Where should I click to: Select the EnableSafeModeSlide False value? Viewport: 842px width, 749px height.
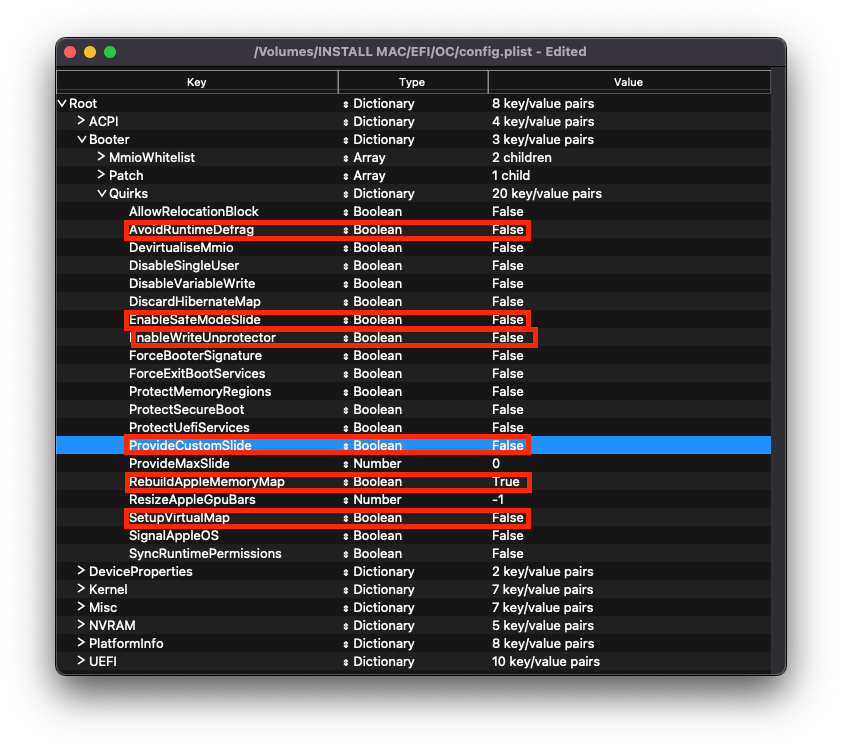coord(508,320)
